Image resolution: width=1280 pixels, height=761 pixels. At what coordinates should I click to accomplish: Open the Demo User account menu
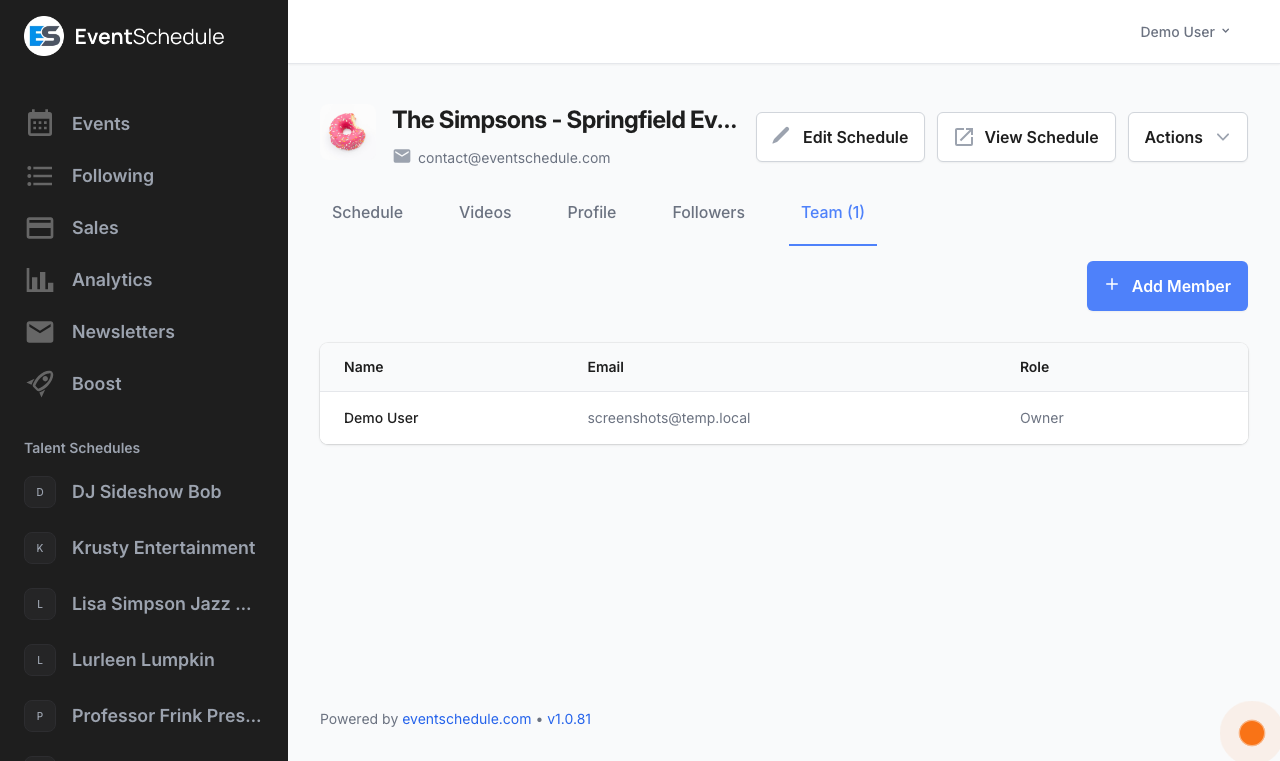[x=1185, y=32]
